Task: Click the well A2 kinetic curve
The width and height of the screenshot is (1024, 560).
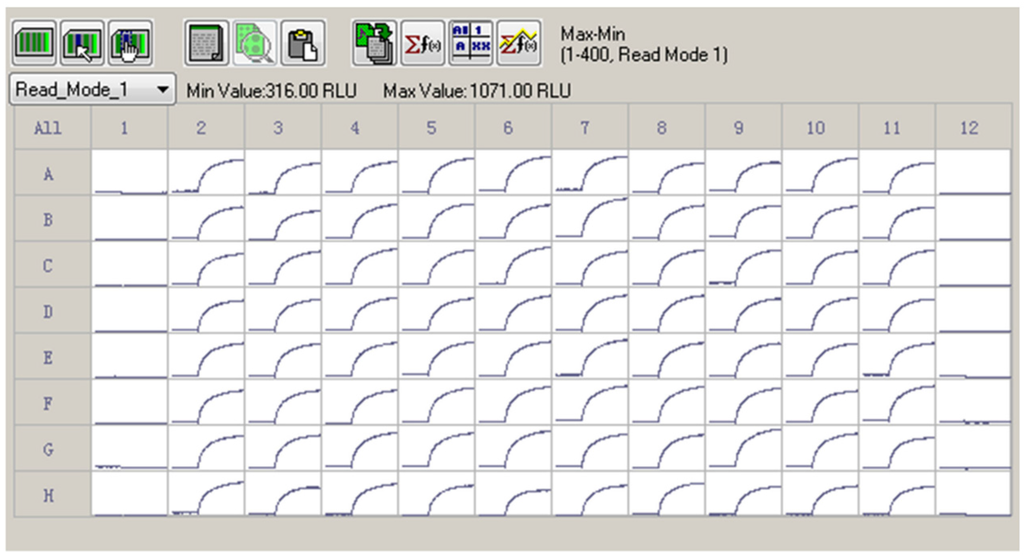Action: click(207, 173)
